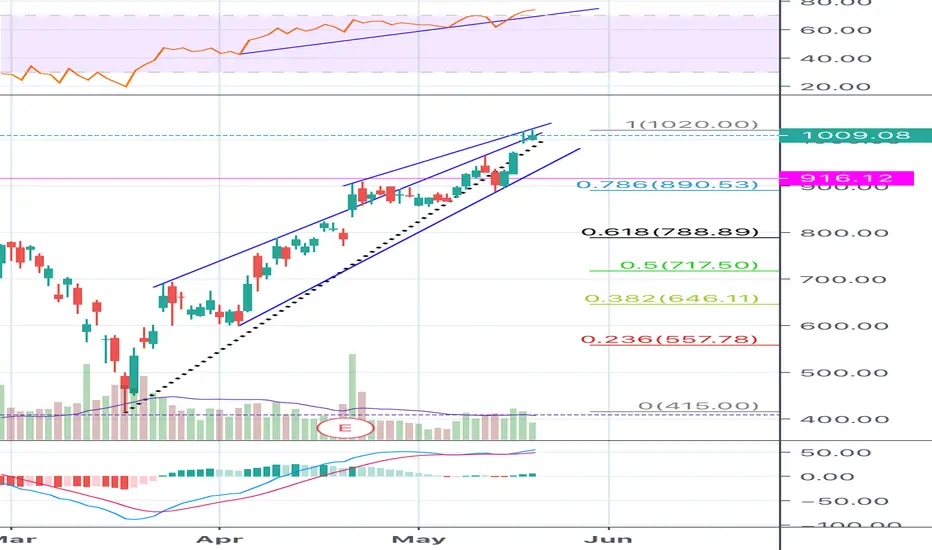
Task: Select the 1009.08 current price label
Action: [855, 136]
